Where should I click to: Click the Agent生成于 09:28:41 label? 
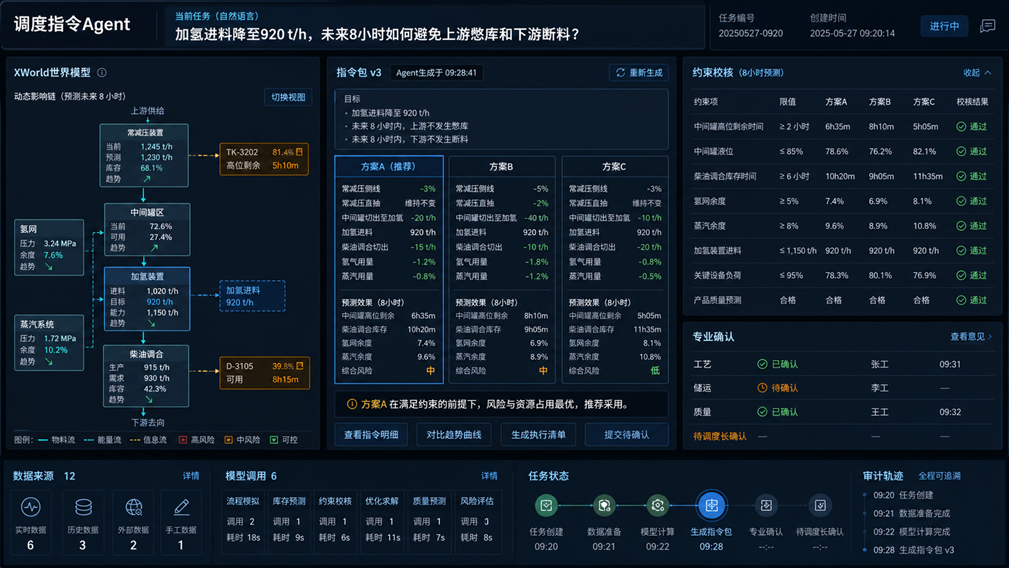coord(436,73)
